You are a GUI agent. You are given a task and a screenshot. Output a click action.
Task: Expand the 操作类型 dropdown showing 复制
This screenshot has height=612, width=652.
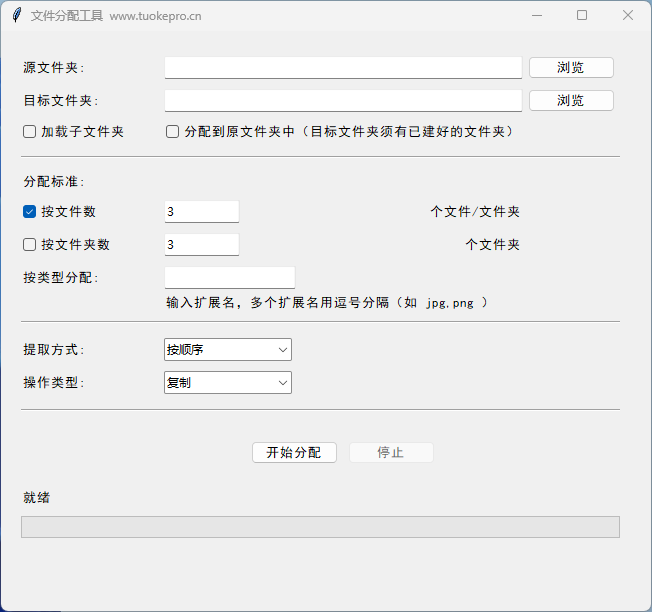(x=227, y=383)
